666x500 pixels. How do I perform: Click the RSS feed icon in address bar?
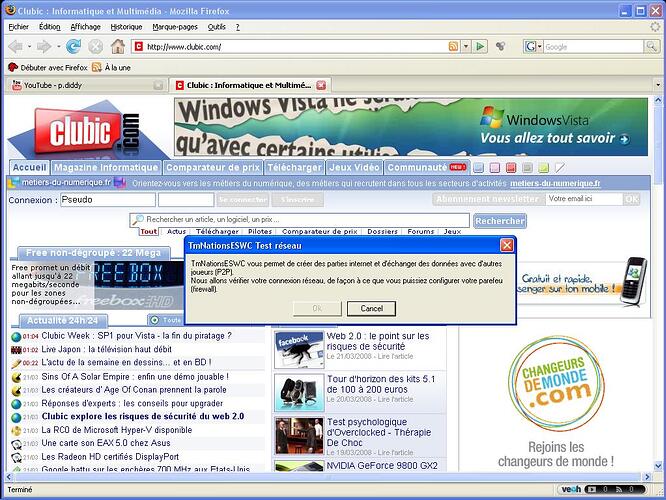point(454,46)
